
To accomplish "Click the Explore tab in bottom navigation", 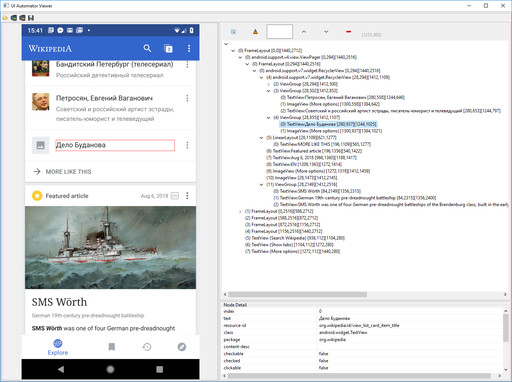I will click(x=58, y=347).
